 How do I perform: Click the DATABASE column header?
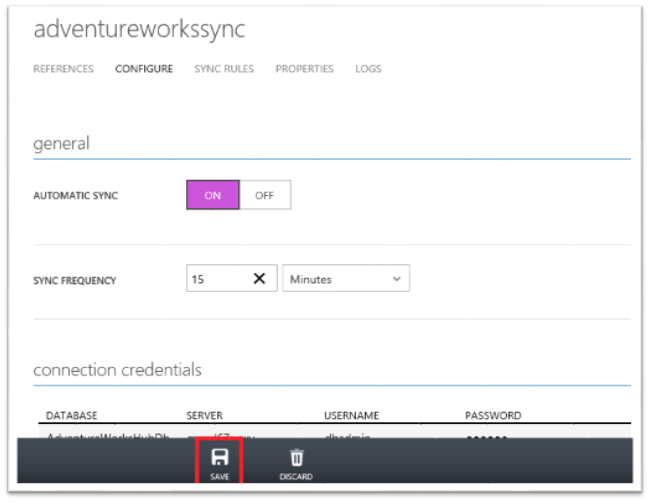71,415
